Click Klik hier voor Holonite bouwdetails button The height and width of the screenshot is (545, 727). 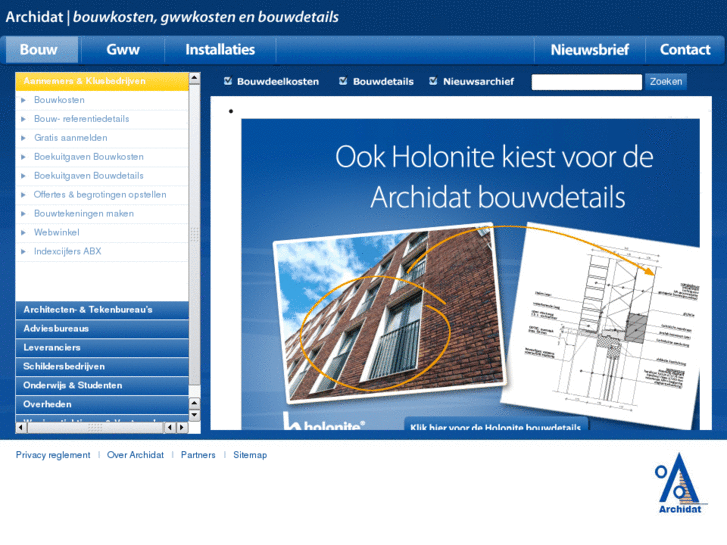(496, 424)
